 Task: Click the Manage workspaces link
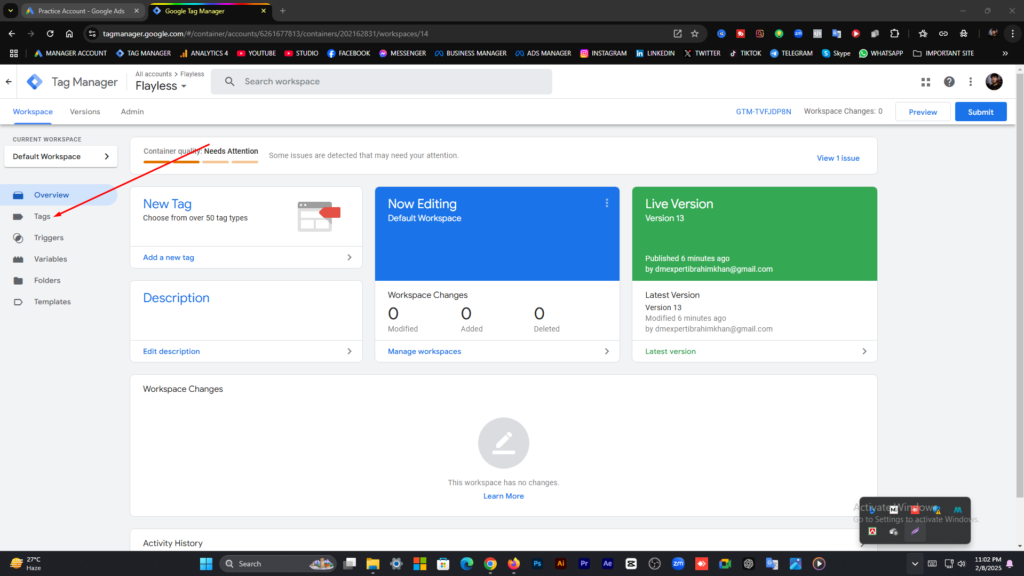(x=424, y=351)
